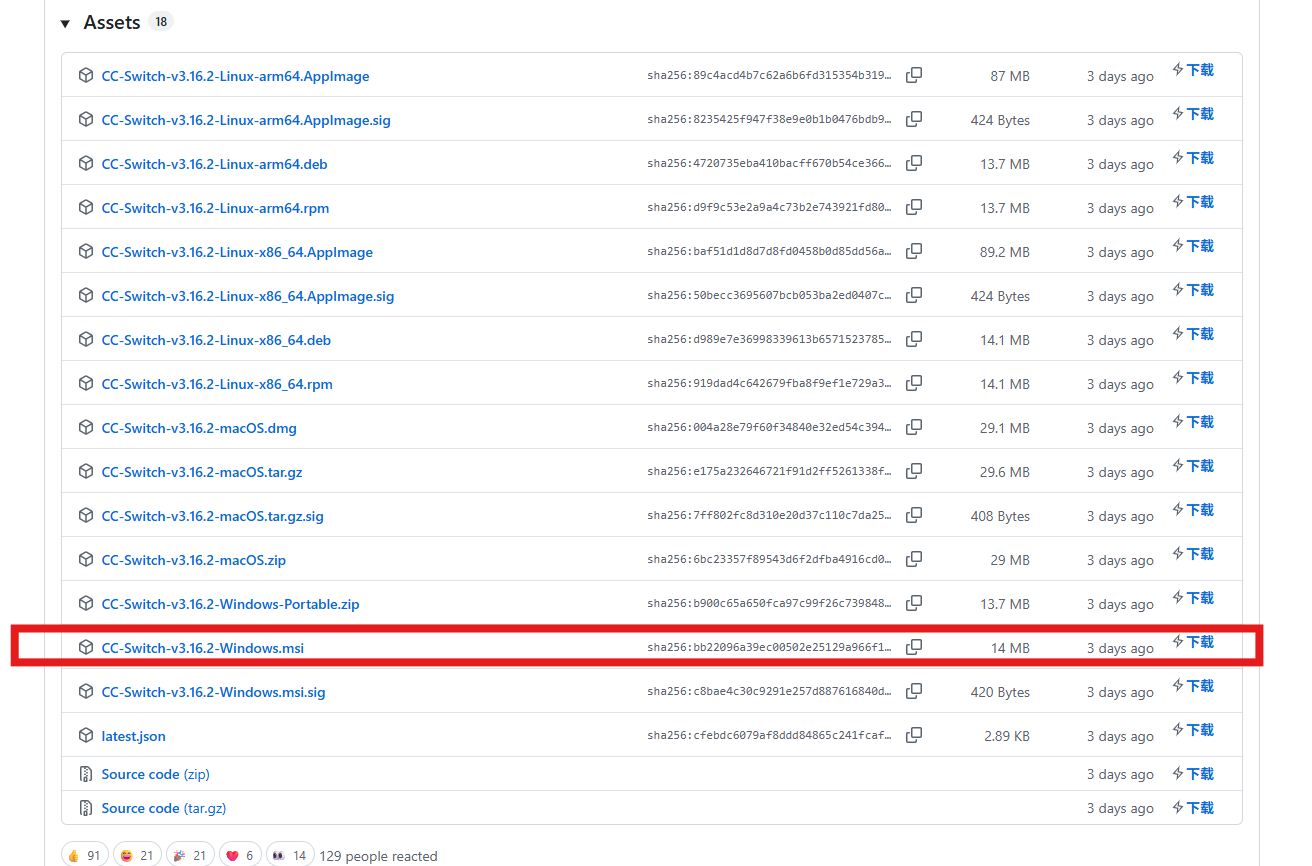Open CC-Switch-v3.16.2-Linux-x86_64.AppImage.sig link
1312x866 pixels.
[x=248, y=296]
